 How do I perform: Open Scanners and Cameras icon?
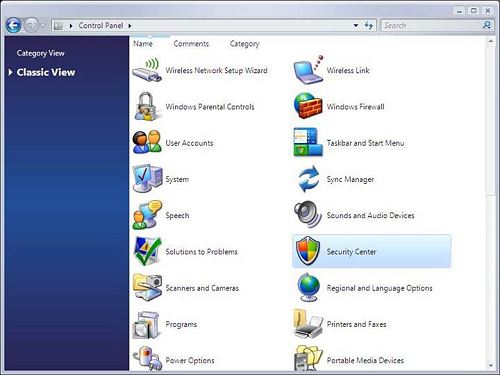pyautogui.click(x=147, y=287)
